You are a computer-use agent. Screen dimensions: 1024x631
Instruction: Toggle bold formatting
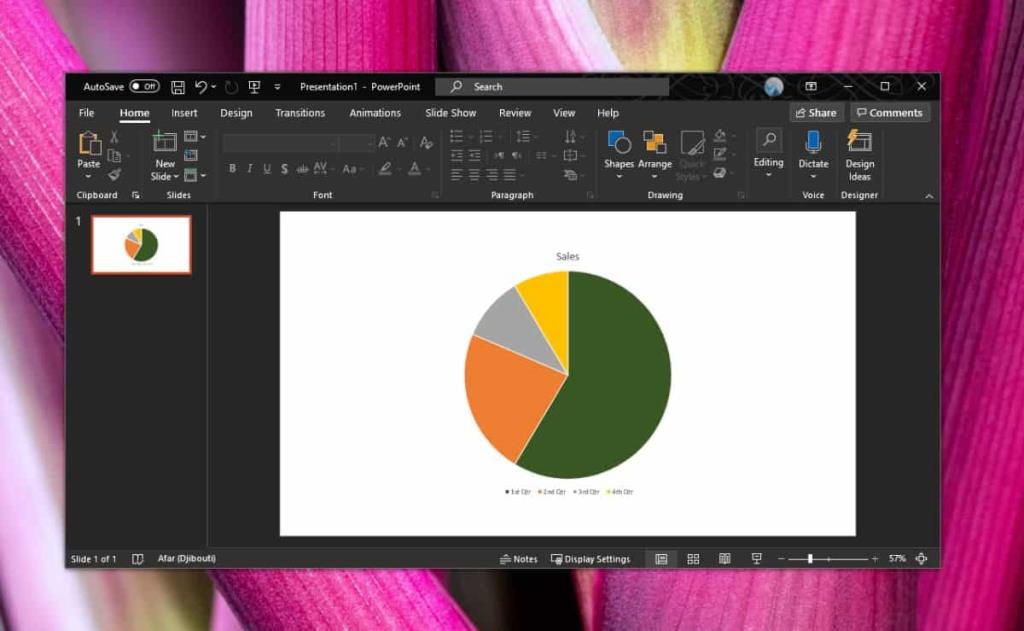232,168
